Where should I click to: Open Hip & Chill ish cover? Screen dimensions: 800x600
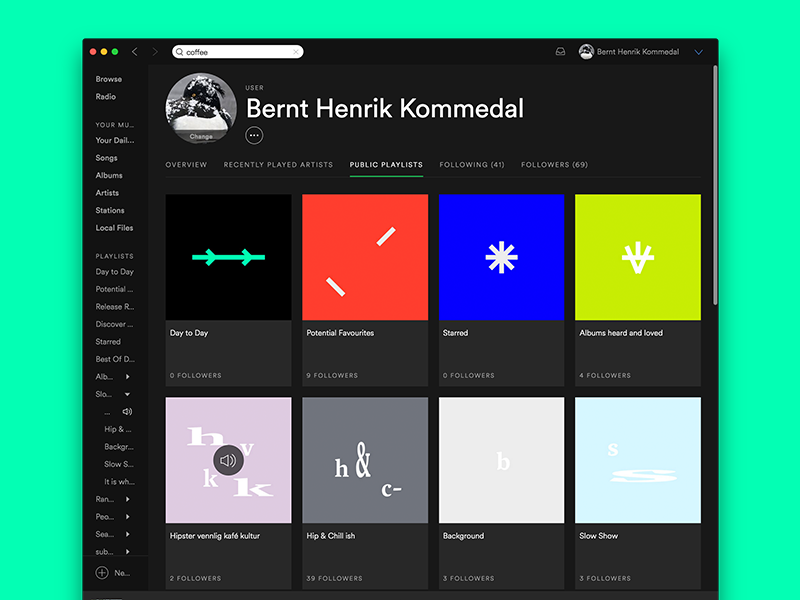point(365,460)
